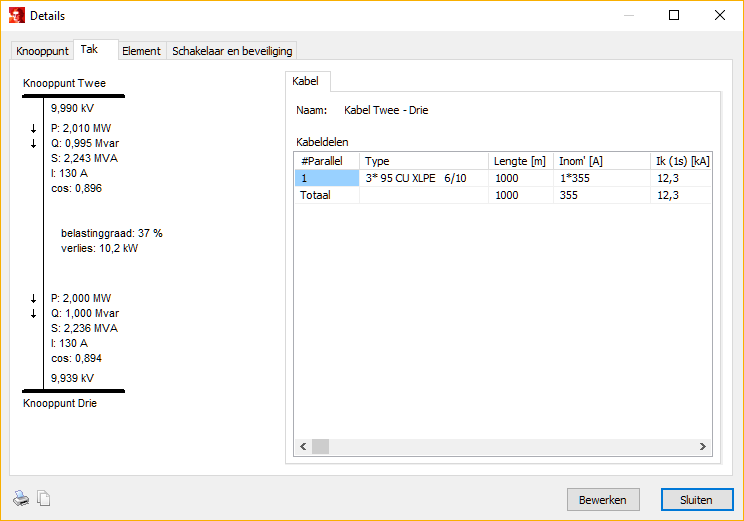Open the Element tab
The width and height of the screenshot is (744, 521).
pos(141,51)
